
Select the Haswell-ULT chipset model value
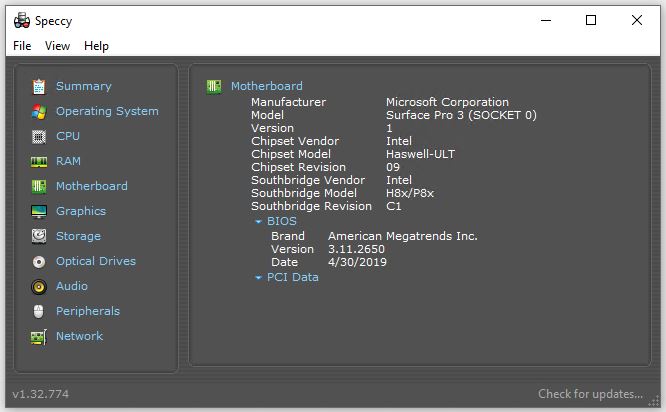[x=420, y=154]
